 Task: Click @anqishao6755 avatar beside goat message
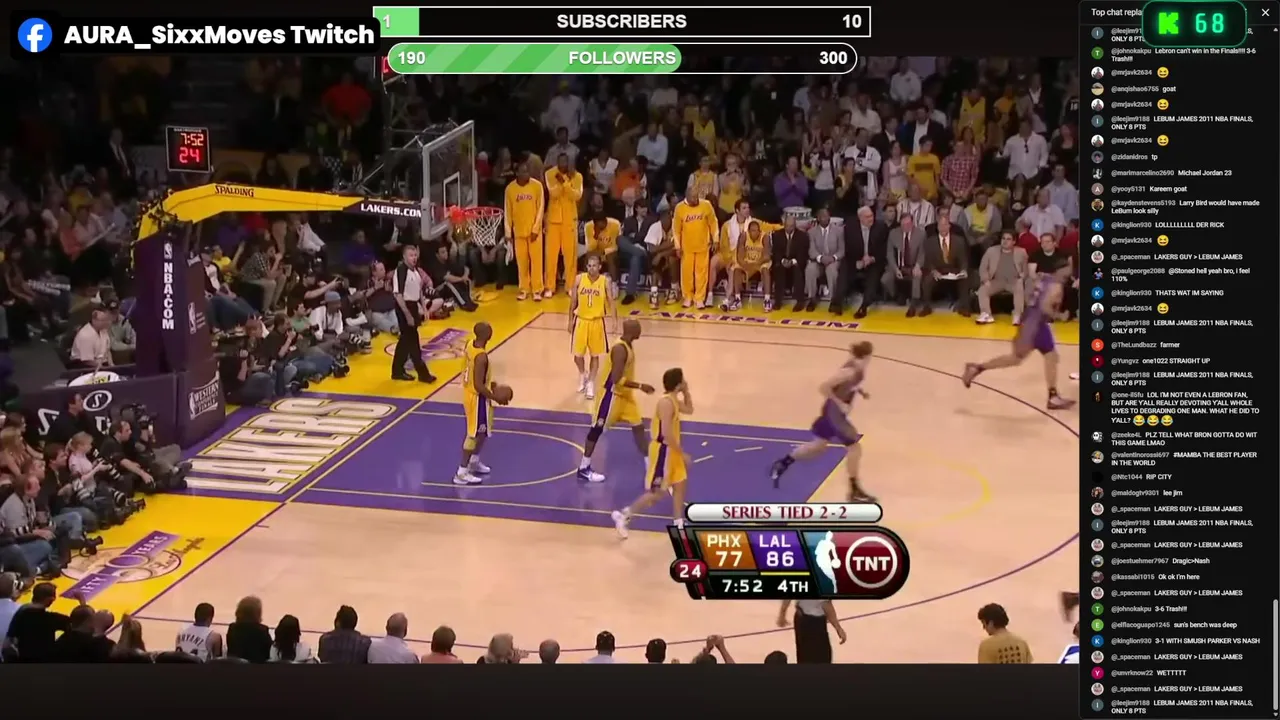pos(1097,89)
